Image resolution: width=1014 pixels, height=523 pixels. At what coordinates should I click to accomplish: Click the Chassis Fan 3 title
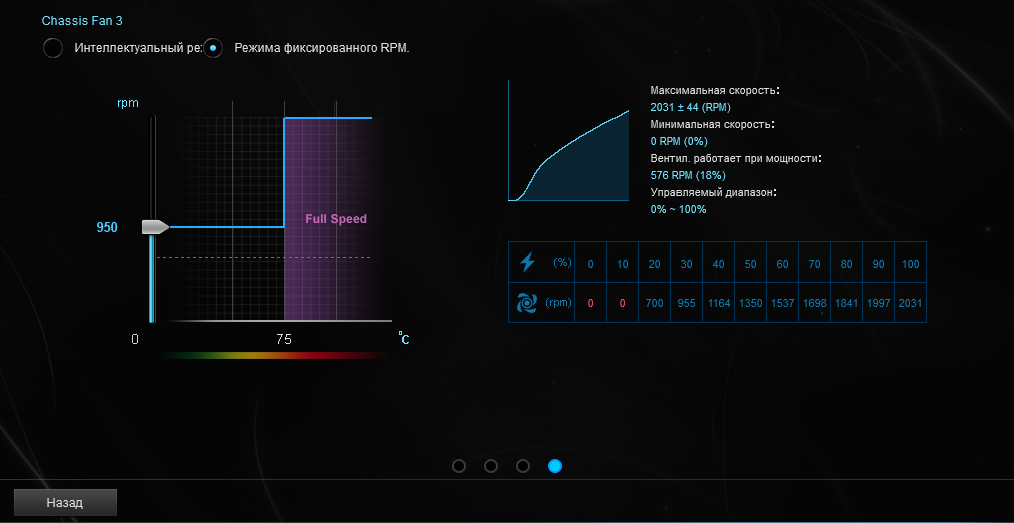tap(82, 21)
